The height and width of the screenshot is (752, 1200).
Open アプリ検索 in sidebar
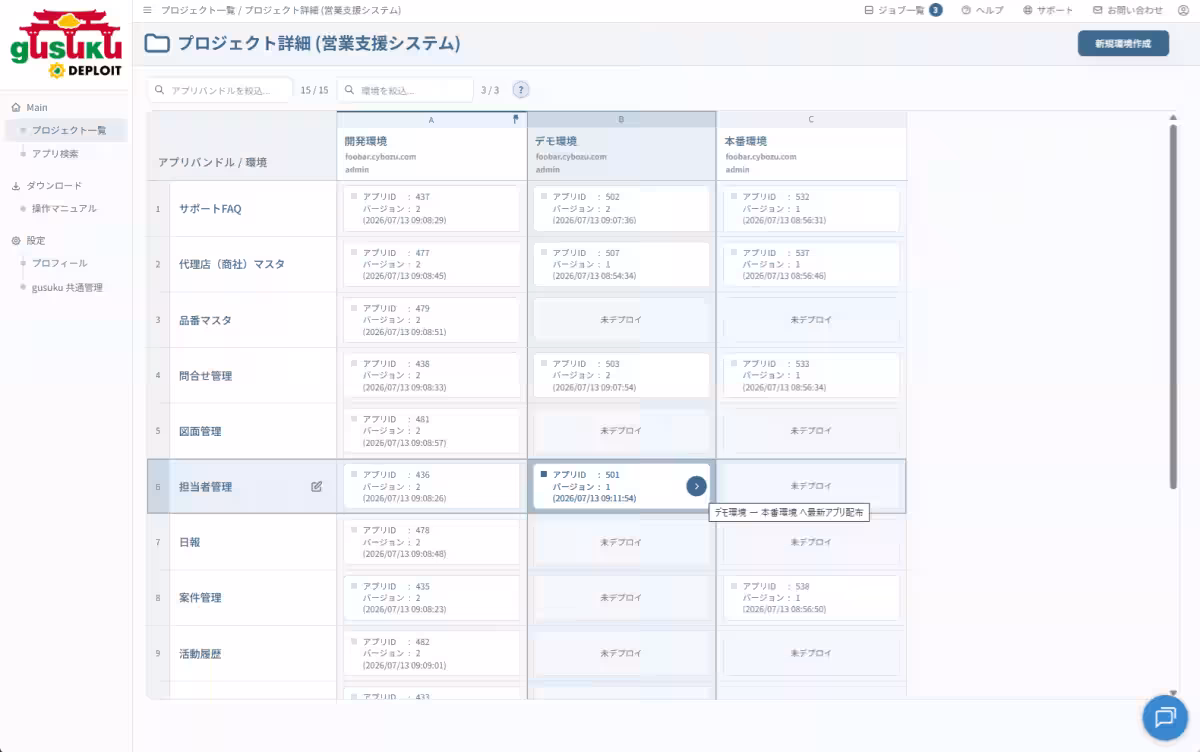(55, 154)
